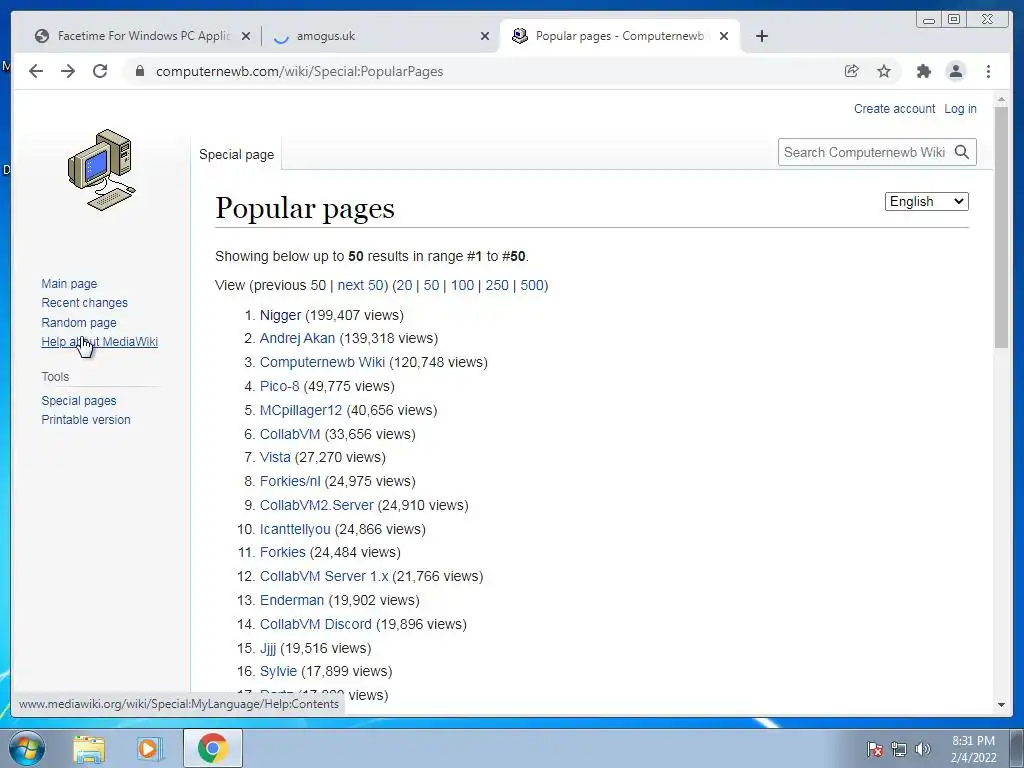Go to Random page
This screenshot has height=768, width=1024.
79,322
